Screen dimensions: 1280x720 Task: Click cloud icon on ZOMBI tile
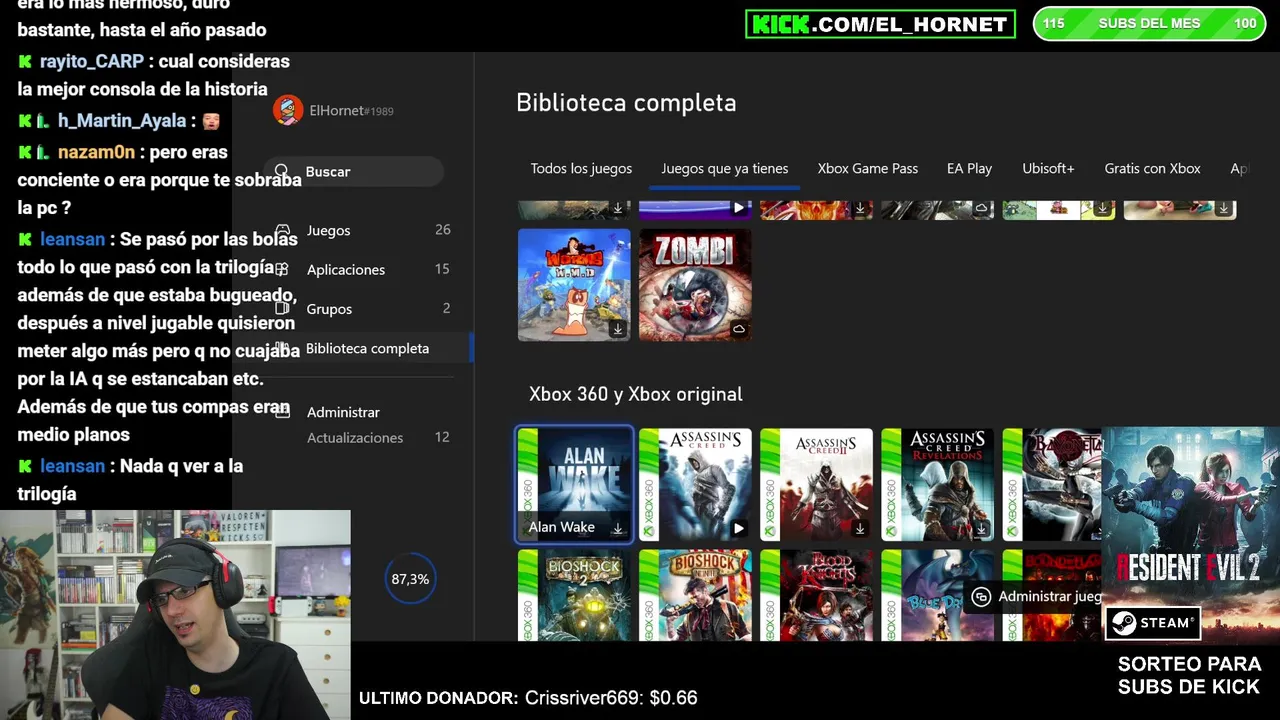739,329
